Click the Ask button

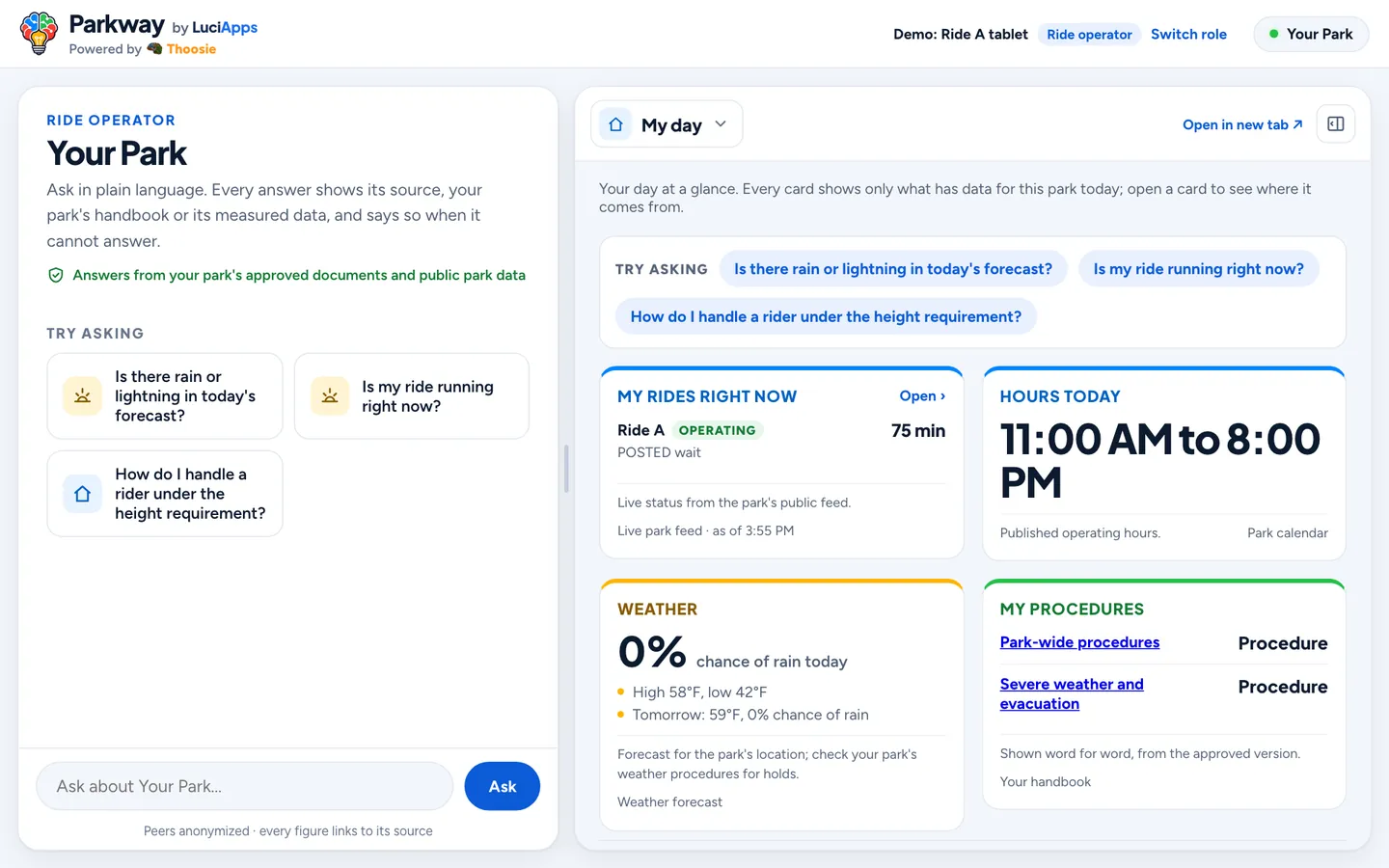point(502,786)
